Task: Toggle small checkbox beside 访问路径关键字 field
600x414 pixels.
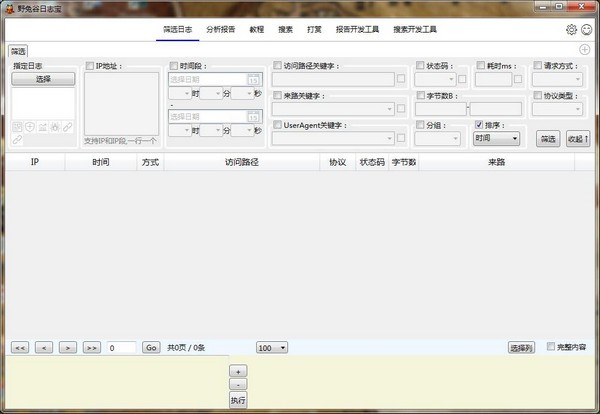Action: [x=401, y=78]
